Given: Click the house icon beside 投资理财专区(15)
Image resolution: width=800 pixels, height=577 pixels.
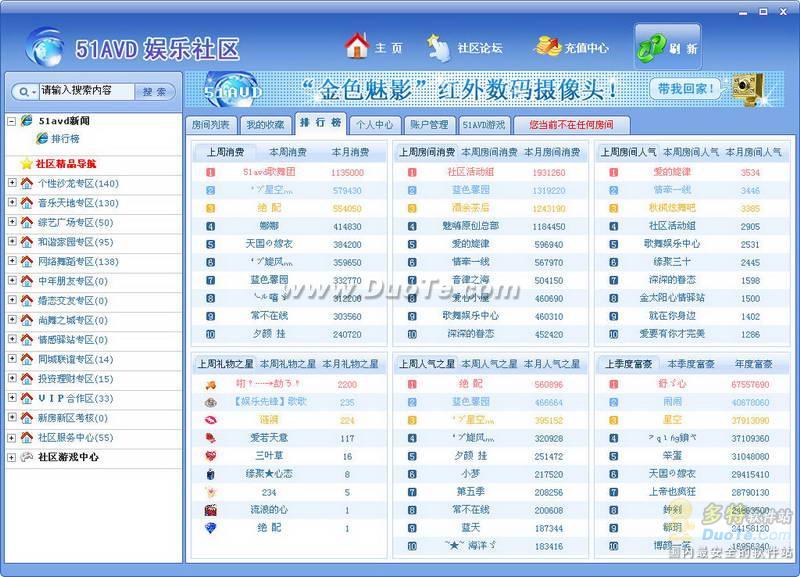Looking at the screenshot, I should click(27, 379).
